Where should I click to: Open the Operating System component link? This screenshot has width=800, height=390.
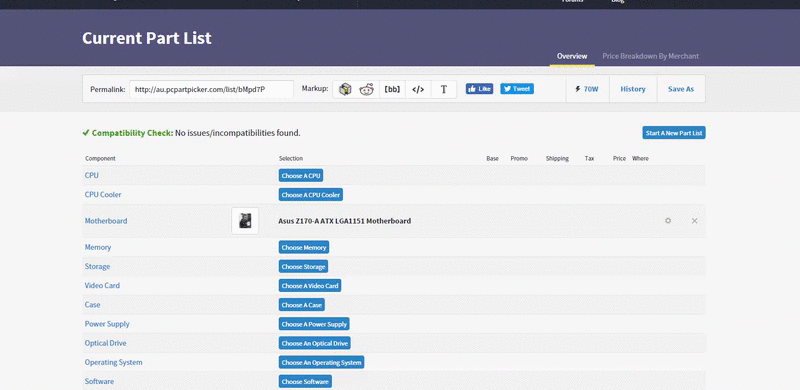pos(113,362)
